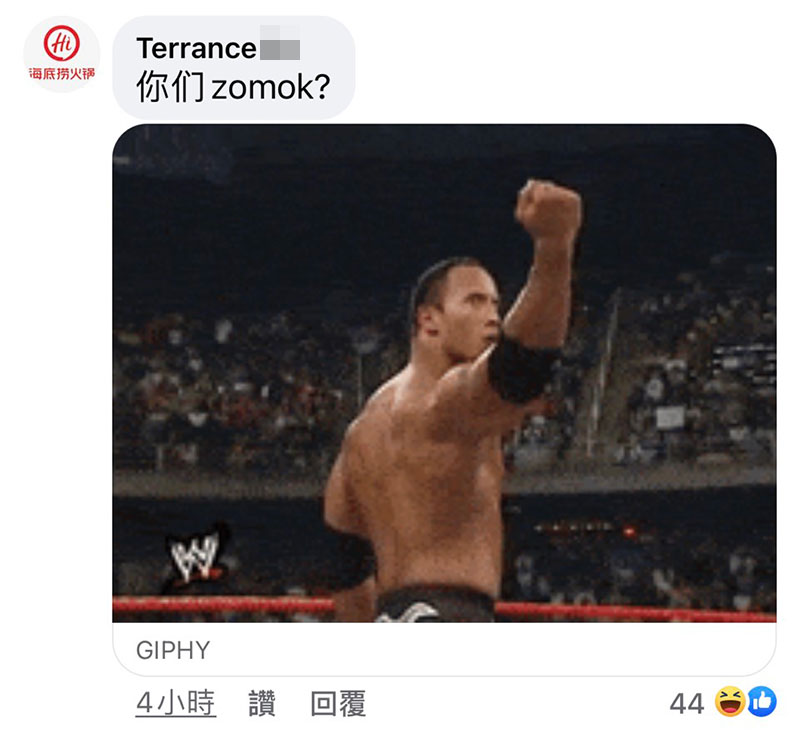Click the 你们 characters in comment

tap(171, 87)
